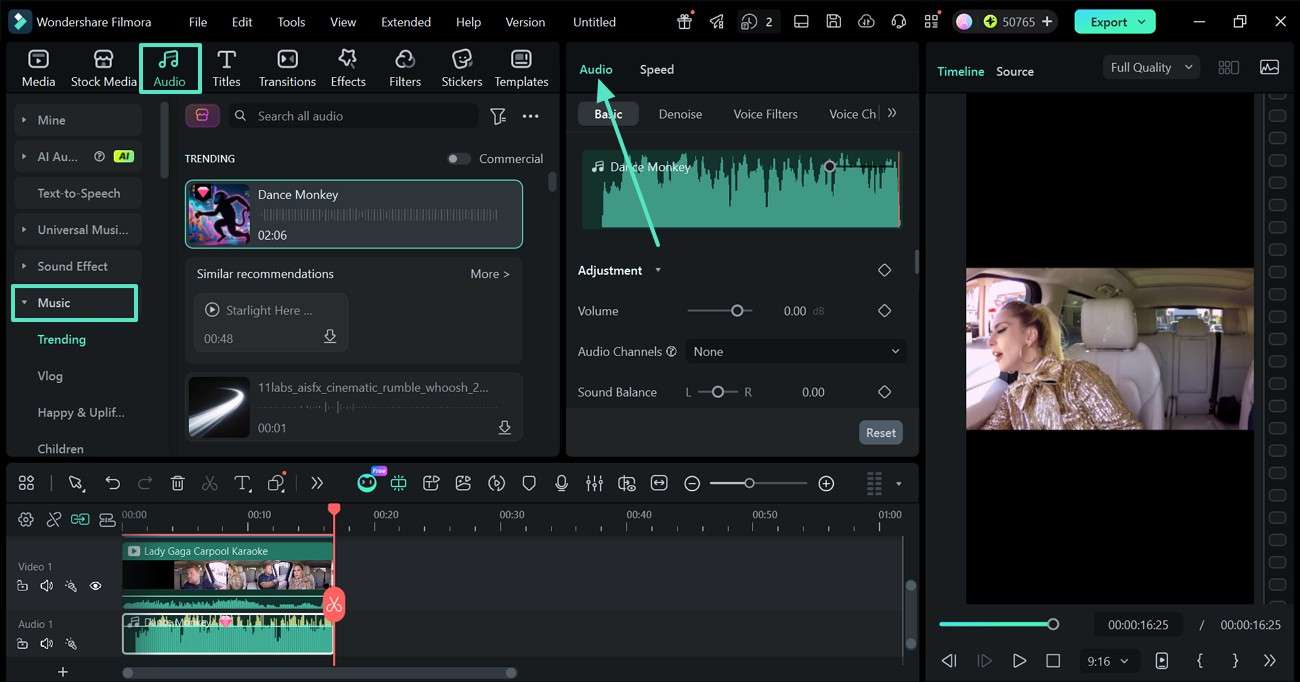Open the Media tab
Viewport: 1300px width, 682px height.
[38, 69]
